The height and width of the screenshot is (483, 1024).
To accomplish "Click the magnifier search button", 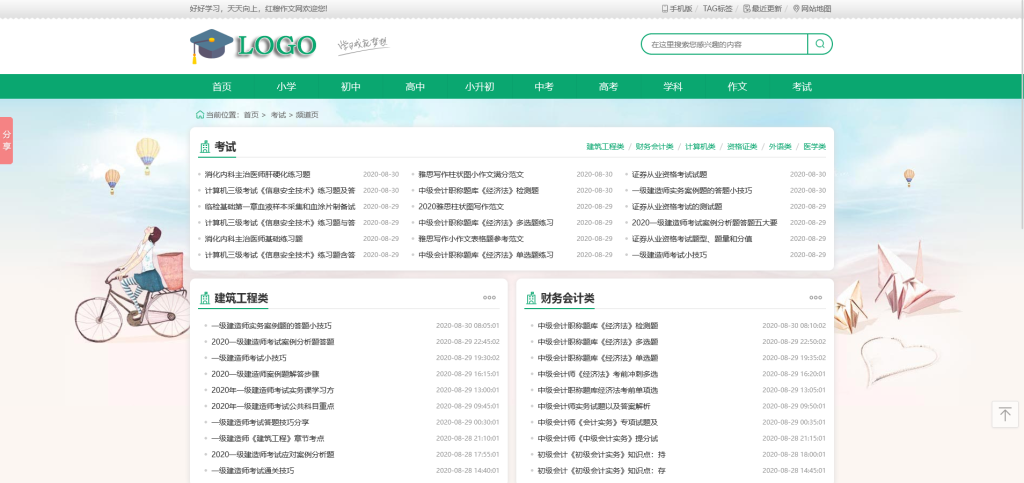I will pos(820,44).
